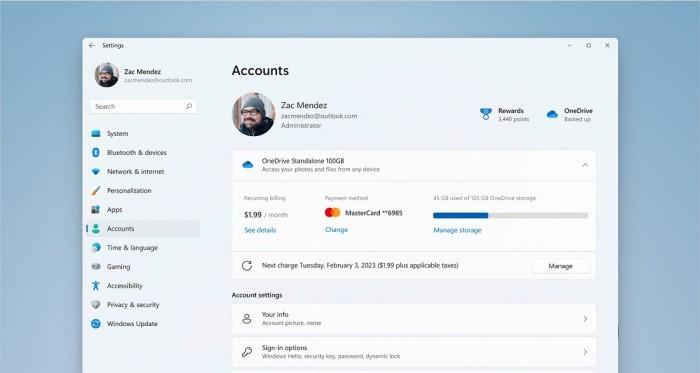The height and width of the screenshot is (373, 700).
Task: Click See details link under billing
Action: pyautogui.click(x=260, y=230)
